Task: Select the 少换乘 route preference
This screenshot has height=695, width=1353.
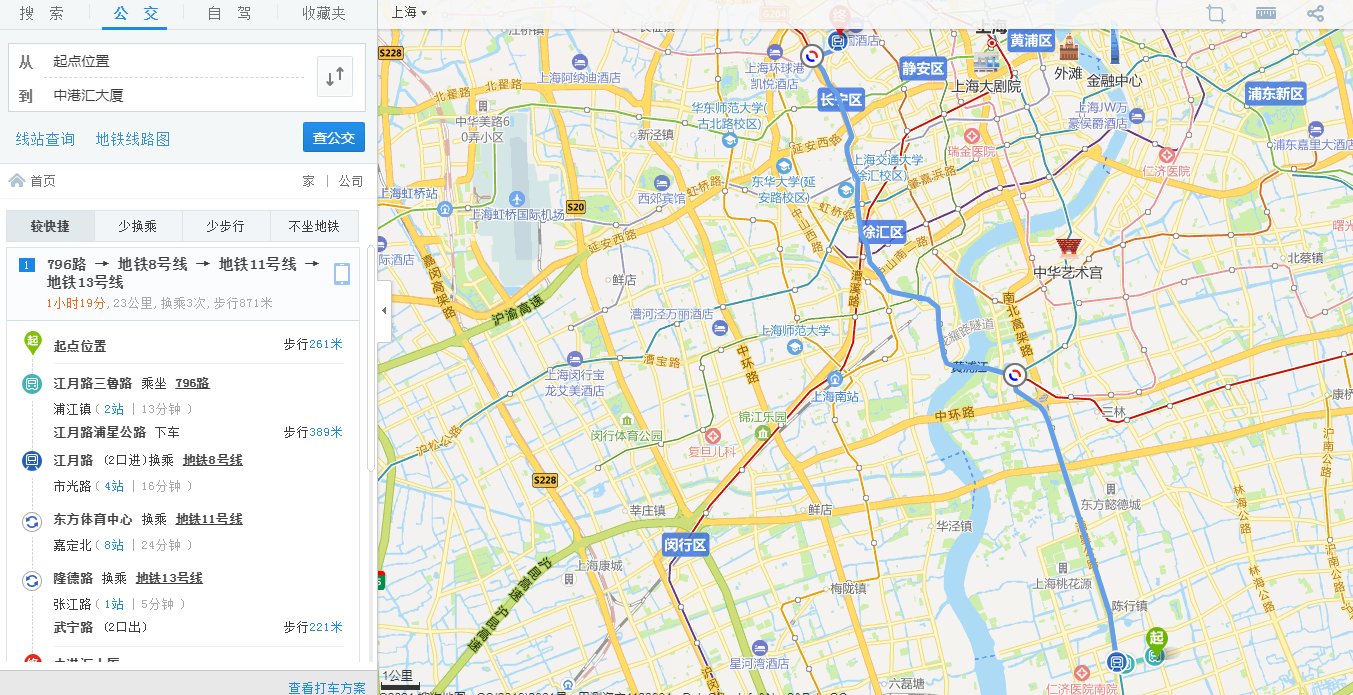Action: click(137, 225)
